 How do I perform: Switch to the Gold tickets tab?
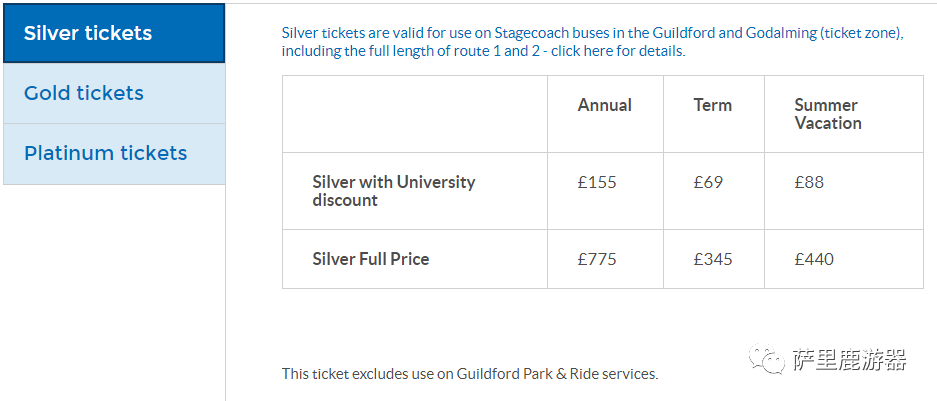[x=84, y=93]
